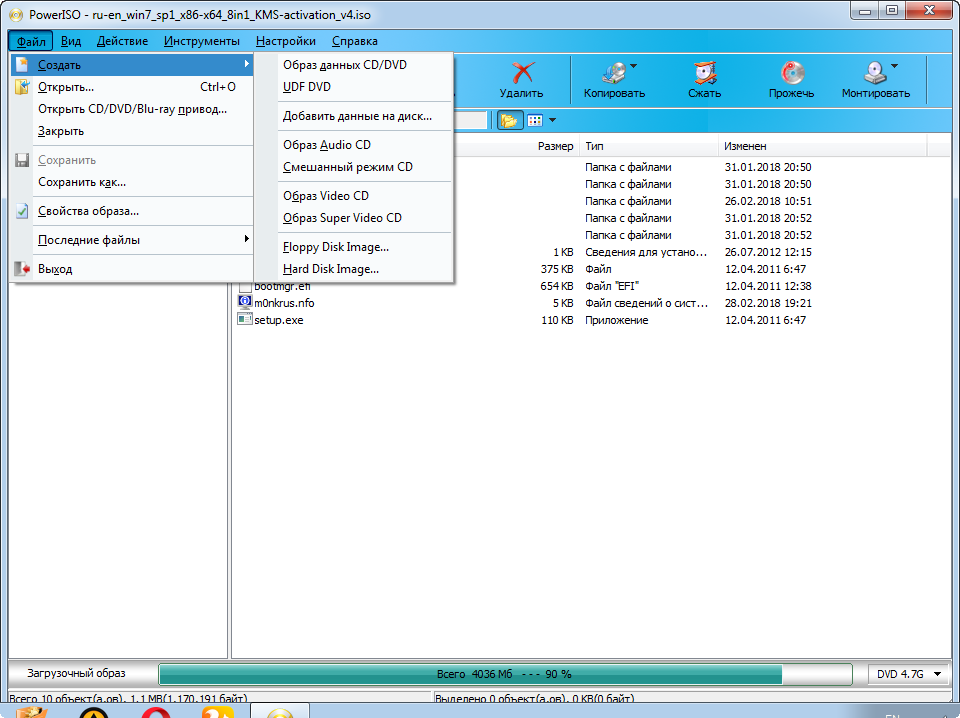Viewport: 960px width, 718px height.
Task: Open the DVD 4.7G media size dropdown
Action: pos(909,674)
